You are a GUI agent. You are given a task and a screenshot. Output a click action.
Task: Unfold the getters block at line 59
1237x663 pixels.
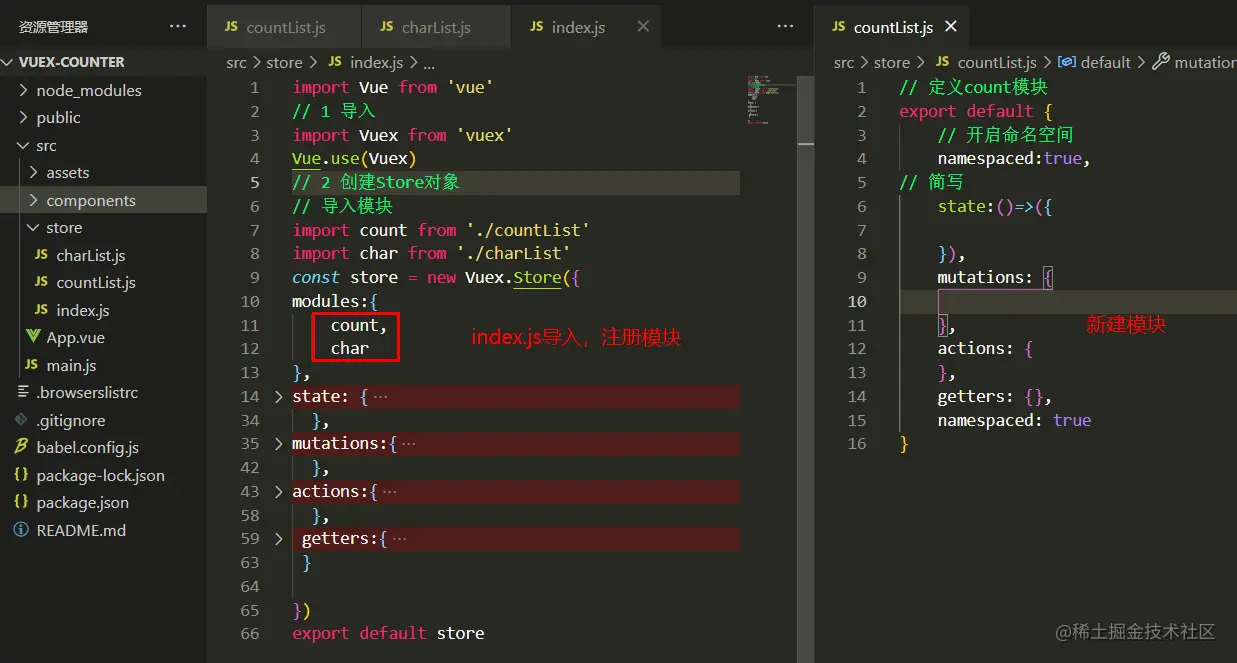(x=279, y=539)
